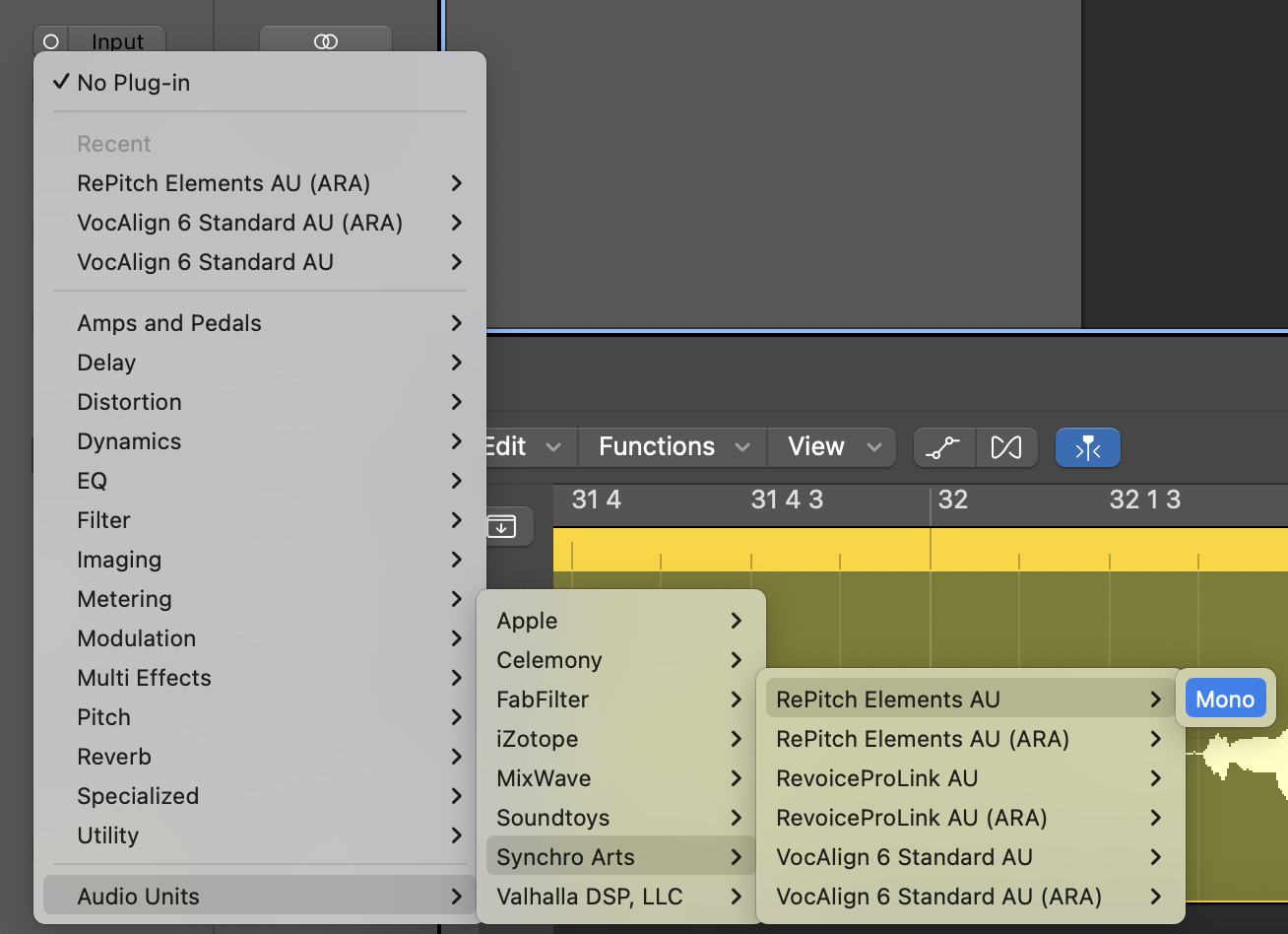This screenshot has height=934, width=1288.
Task: Select the checked No Plug-in option
Action: 133,83
